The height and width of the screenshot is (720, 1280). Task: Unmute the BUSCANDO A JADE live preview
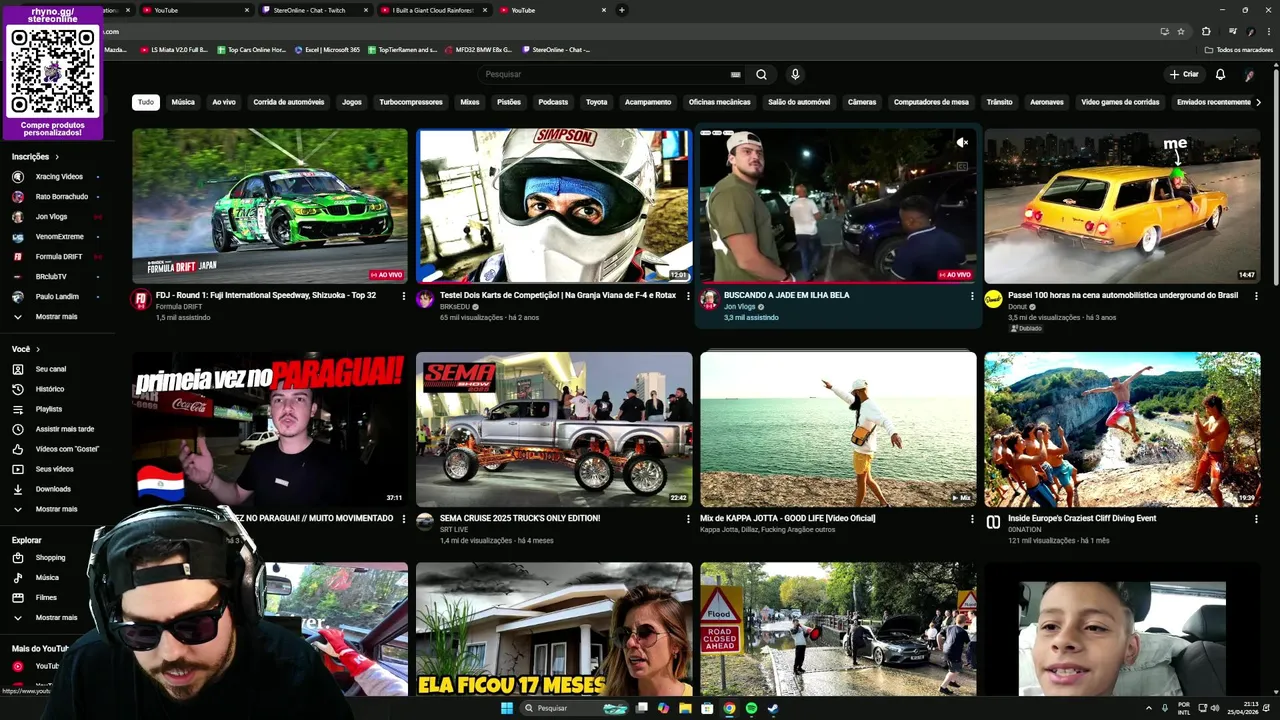pyautogui.click(x=962, y=143)
